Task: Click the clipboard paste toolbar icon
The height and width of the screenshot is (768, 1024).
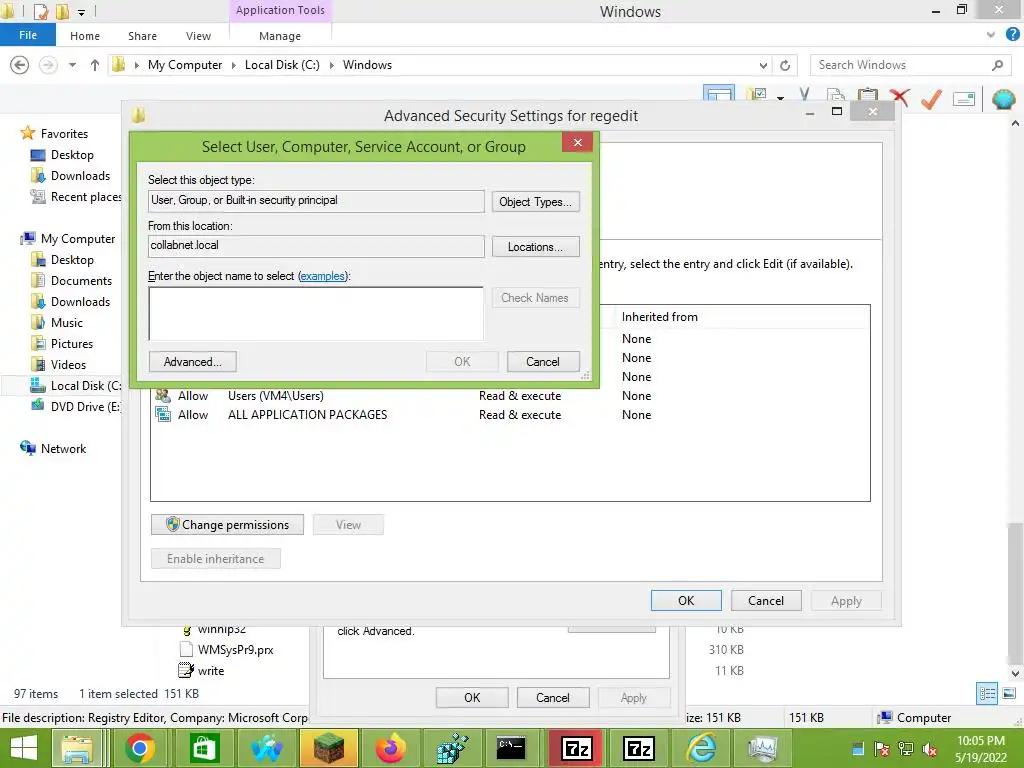Action: pos(867,95)
